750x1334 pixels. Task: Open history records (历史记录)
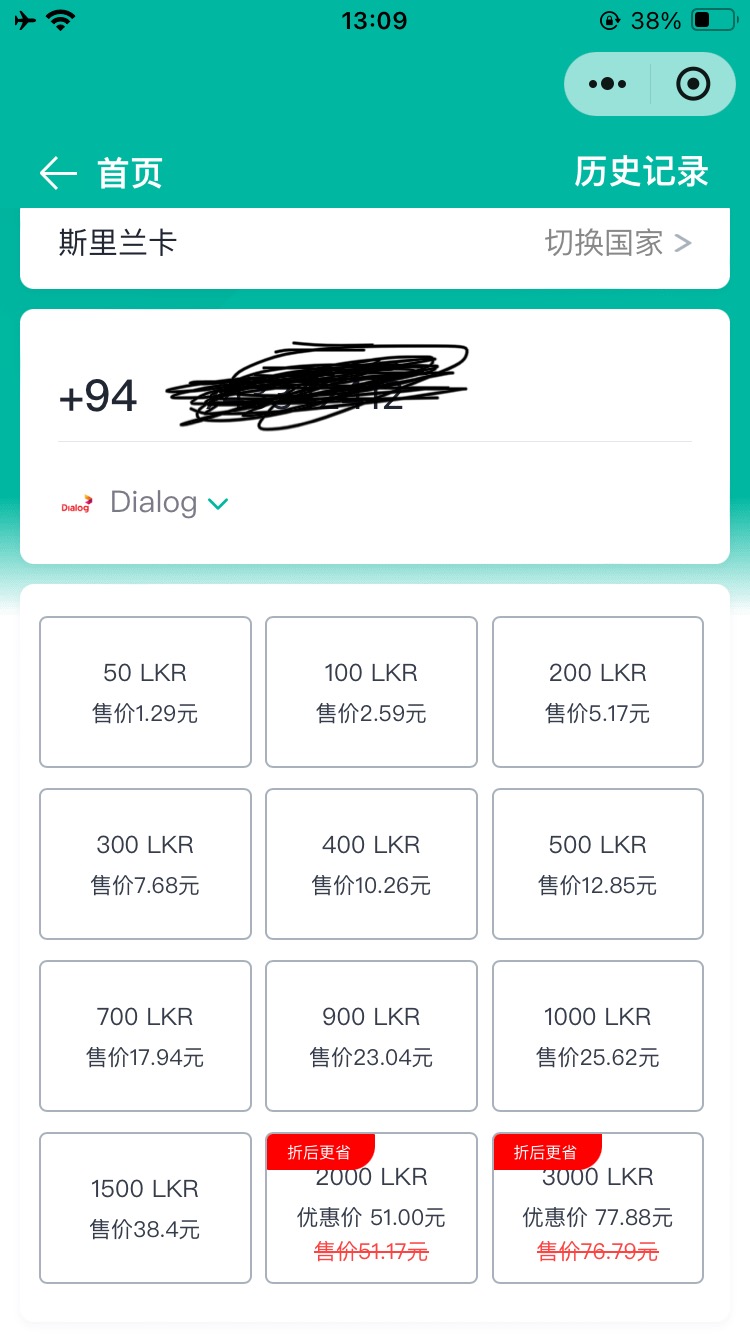click(x=641, y=172)
